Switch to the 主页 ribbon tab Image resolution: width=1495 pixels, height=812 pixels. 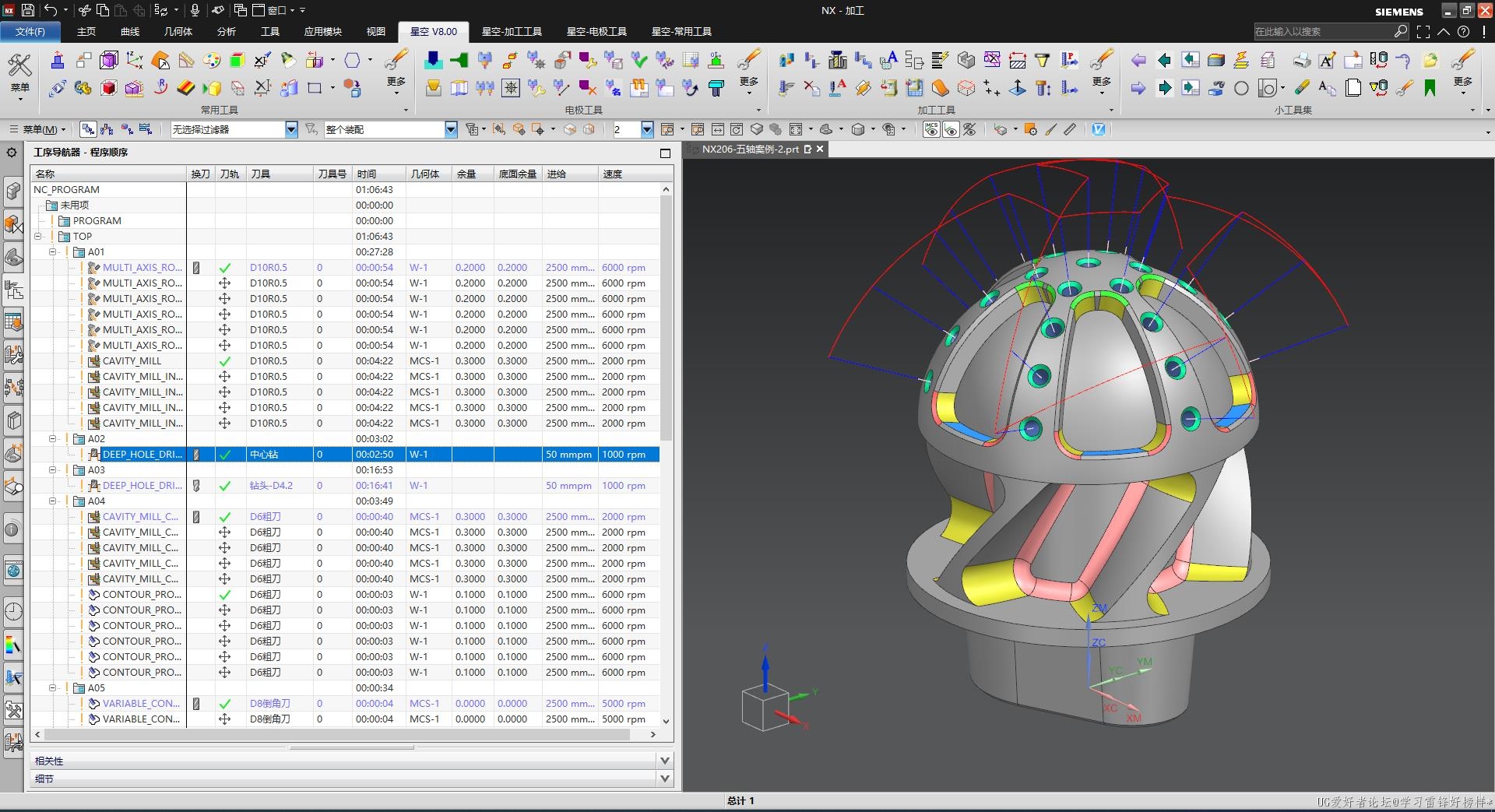click(x=86, y=31)
